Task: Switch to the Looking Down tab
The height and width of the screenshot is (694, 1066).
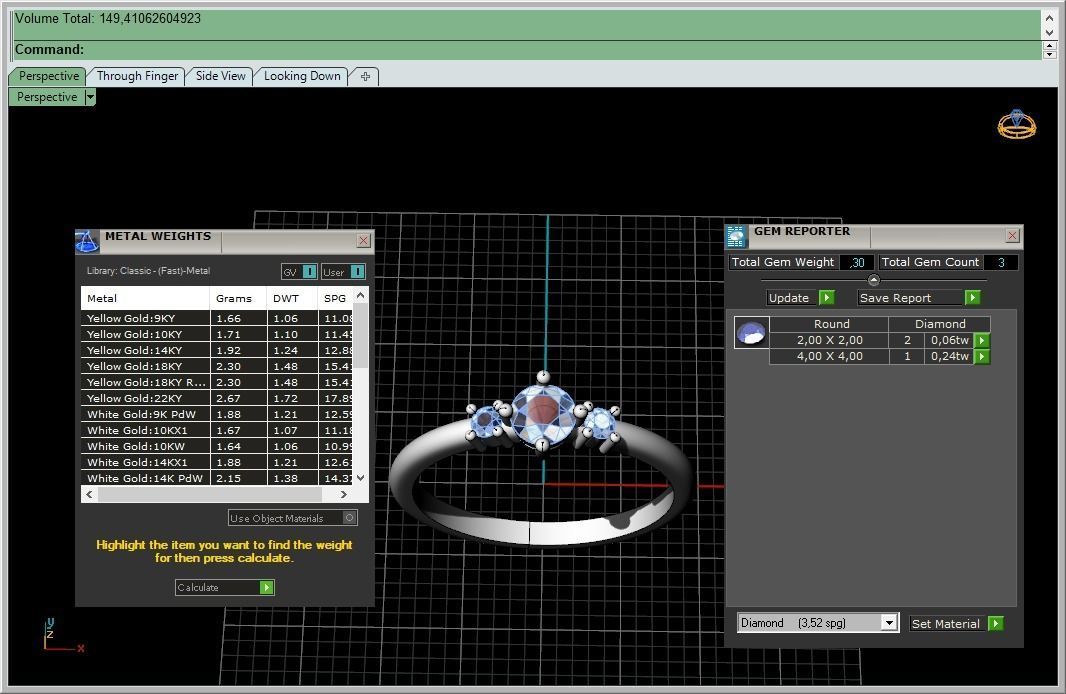Action: (x=302, y=76)
